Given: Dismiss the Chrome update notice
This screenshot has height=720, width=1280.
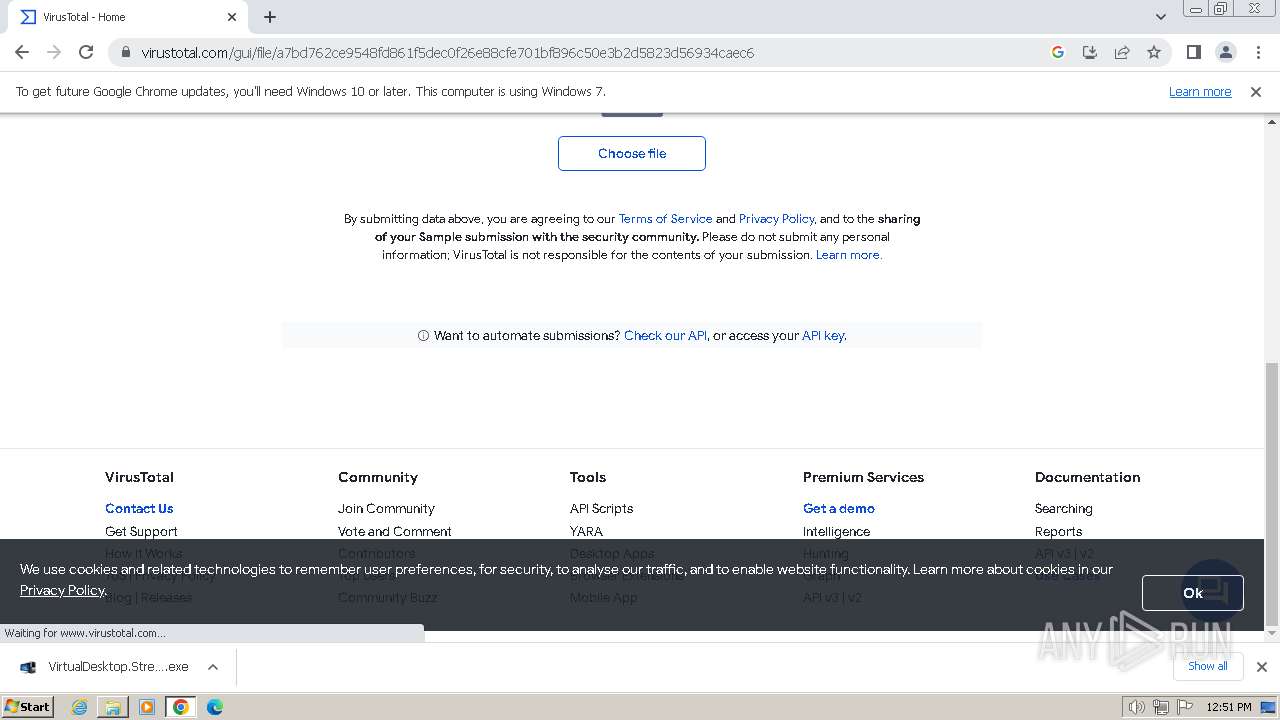Looking at the screenshot, I should [x=1256, y=91].
